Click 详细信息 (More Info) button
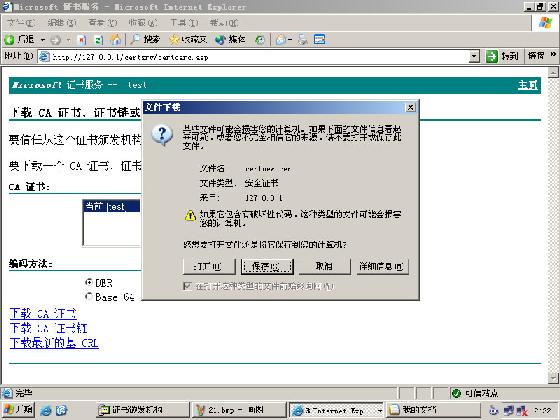Image resolution: width=560 pixels, height=420 pixels. 382,266
